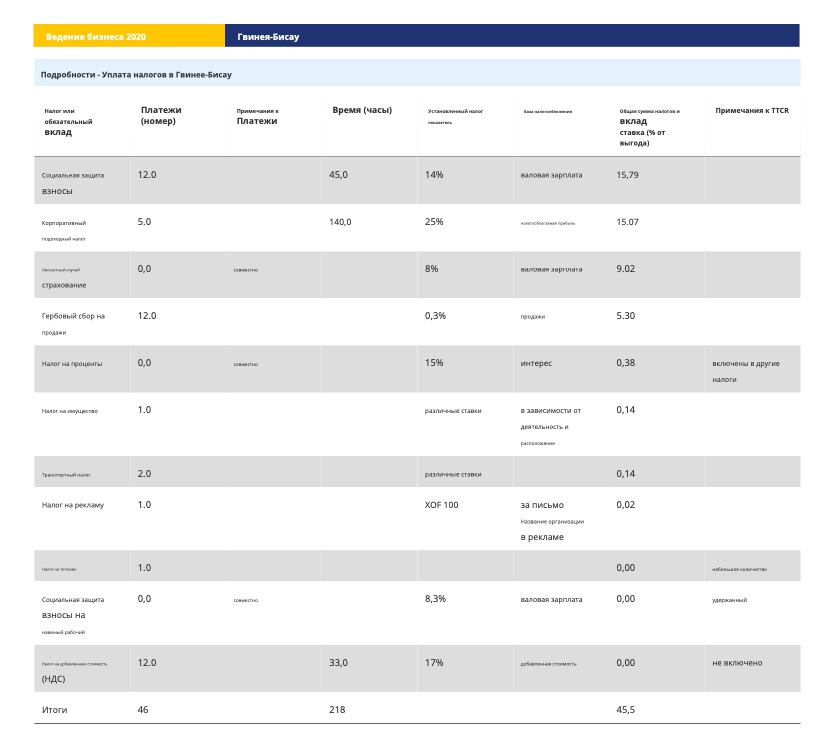Click contribution value '5.30'

(x=626, y=316)
